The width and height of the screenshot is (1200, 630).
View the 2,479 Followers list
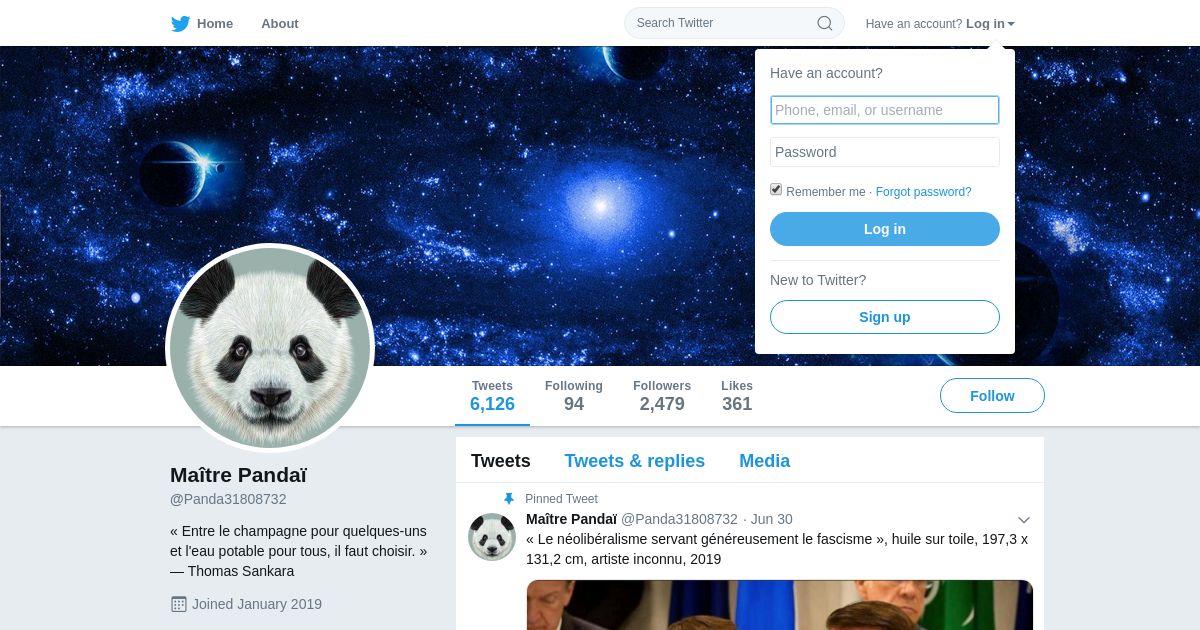pyautogui.click(x=662, y=396)
